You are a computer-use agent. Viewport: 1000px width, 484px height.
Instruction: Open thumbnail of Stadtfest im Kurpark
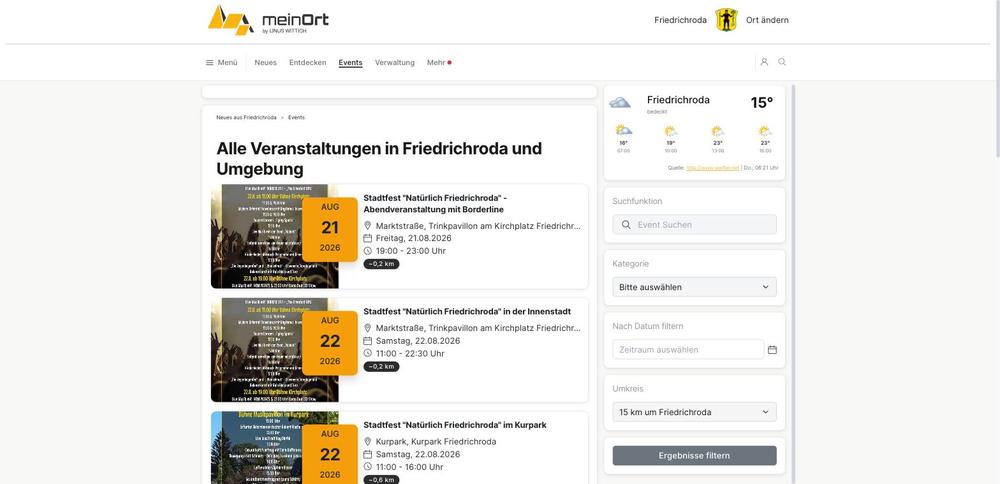coord(275,448)
